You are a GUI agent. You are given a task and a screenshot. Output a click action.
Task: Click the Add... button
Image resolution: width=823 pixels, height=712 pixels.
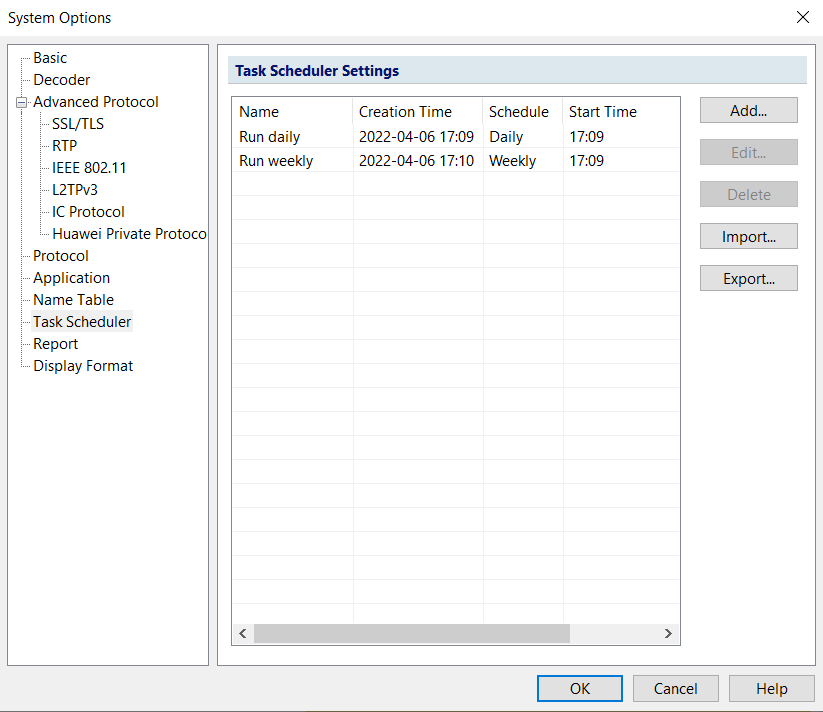point(748,110)
